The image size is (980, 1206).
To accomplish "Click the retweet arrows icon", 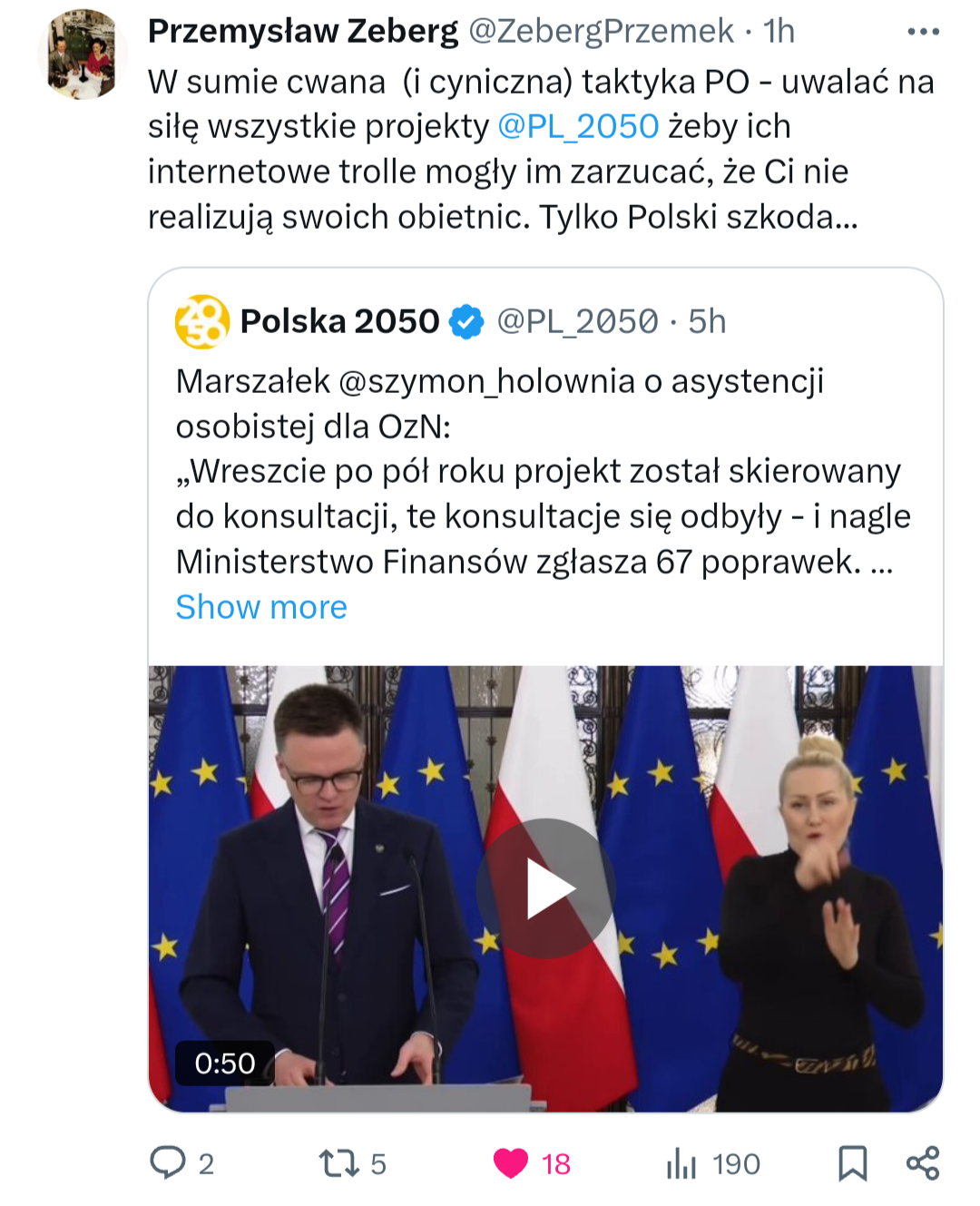I will (338, 1163).
